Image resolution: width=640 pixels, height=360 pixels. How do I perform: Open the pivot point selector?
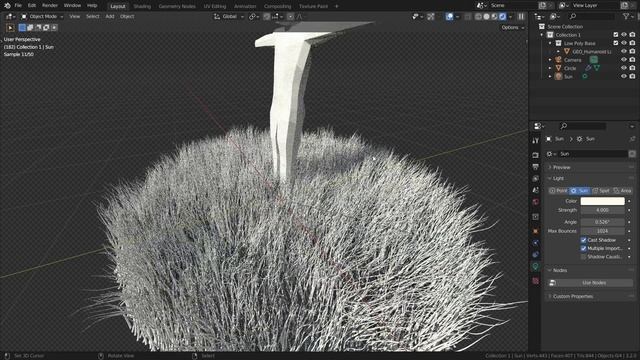[x=254, y=17]
